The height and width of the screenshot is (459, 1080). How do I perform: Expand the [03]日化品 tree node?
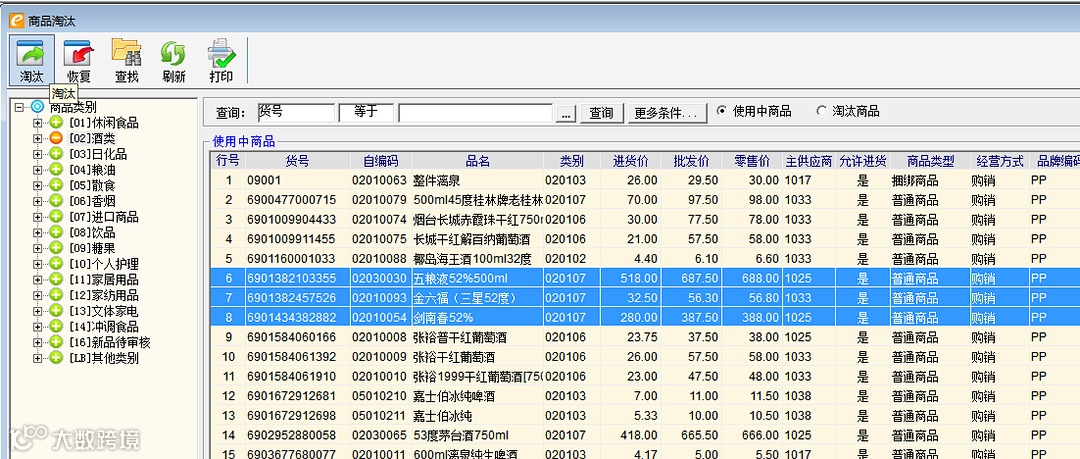click(37, 154)
